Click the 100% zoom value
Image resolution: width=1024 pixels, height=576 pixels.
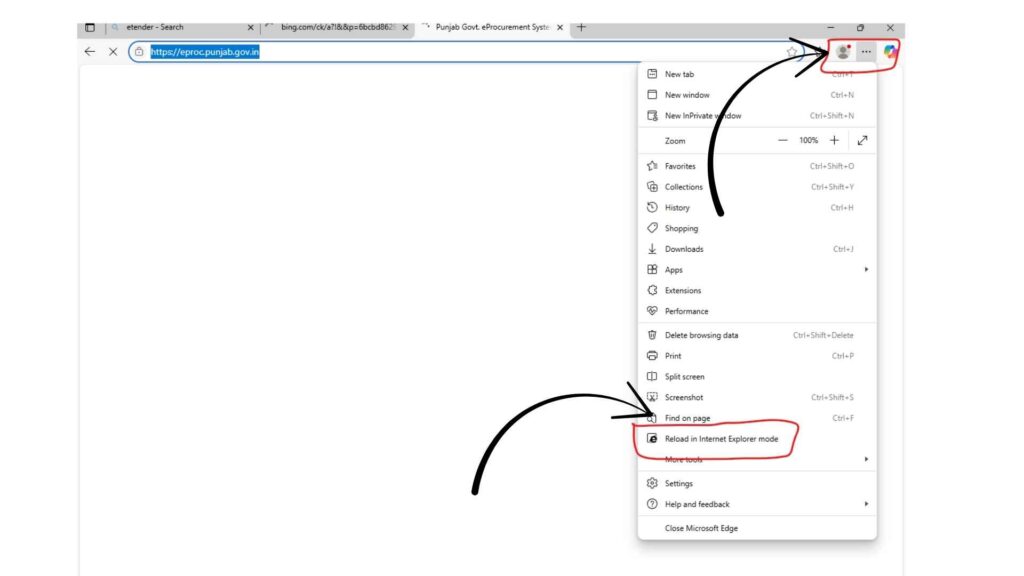(x=808, y=140)
